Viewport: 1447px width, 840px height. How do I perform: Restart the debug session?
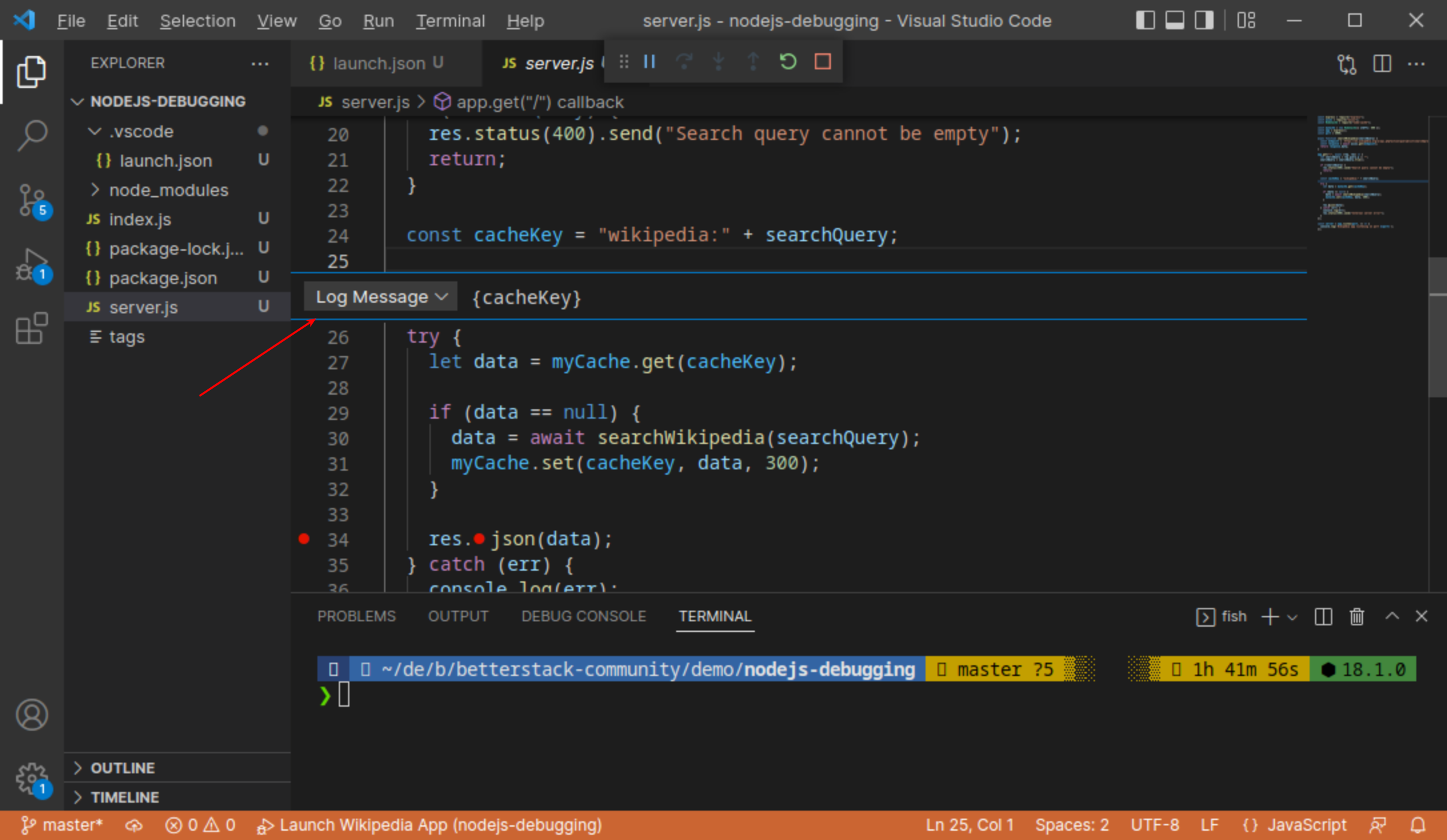pos(788,62)
